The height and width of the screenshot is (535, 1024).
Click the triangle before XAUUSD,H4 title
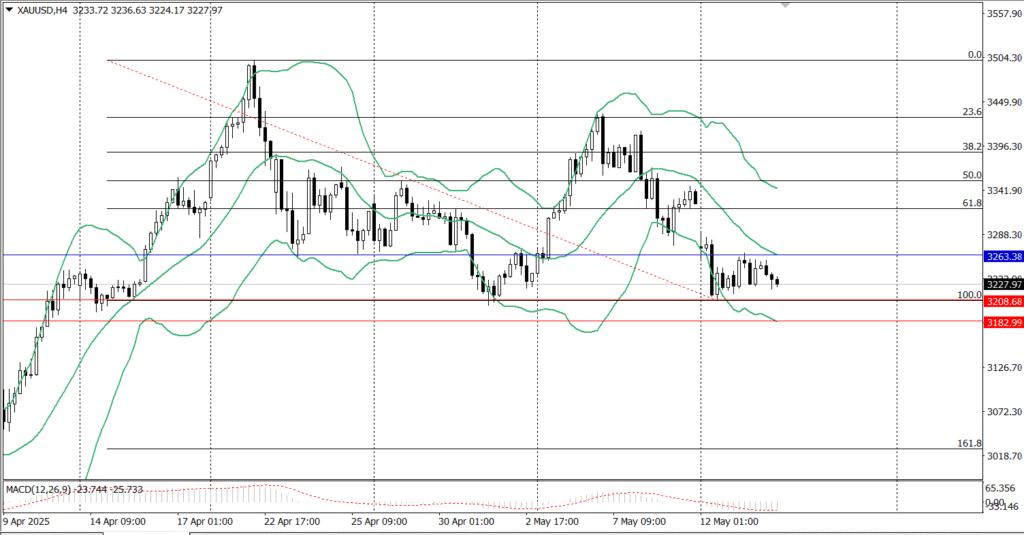(8, 10)
